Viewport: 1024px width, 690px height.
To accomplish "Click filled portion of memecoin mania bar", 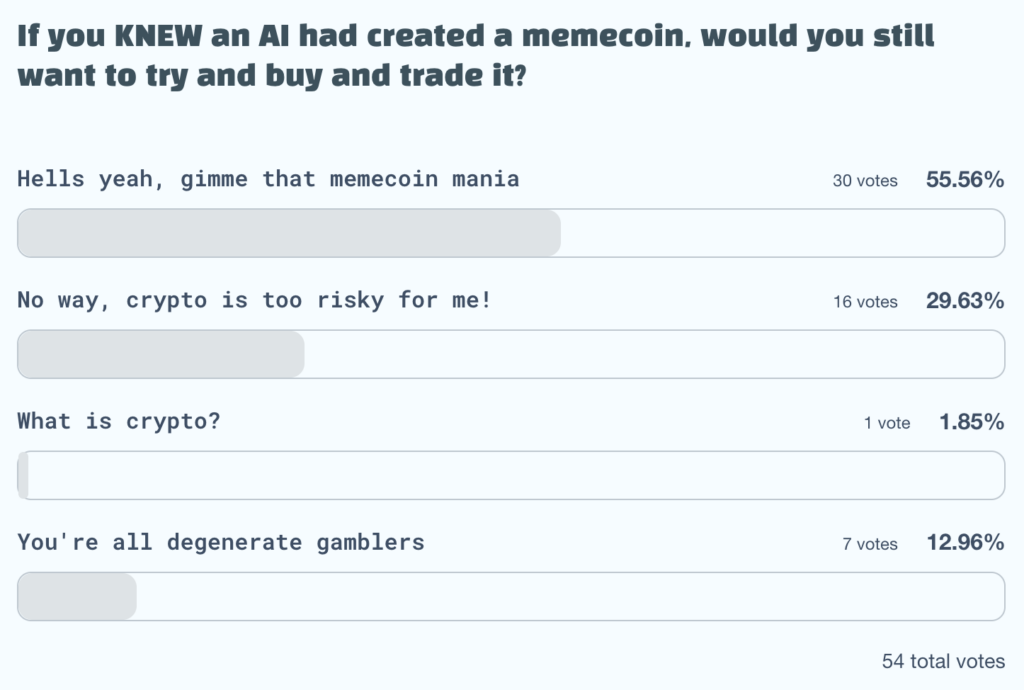I will coord(289,233).
